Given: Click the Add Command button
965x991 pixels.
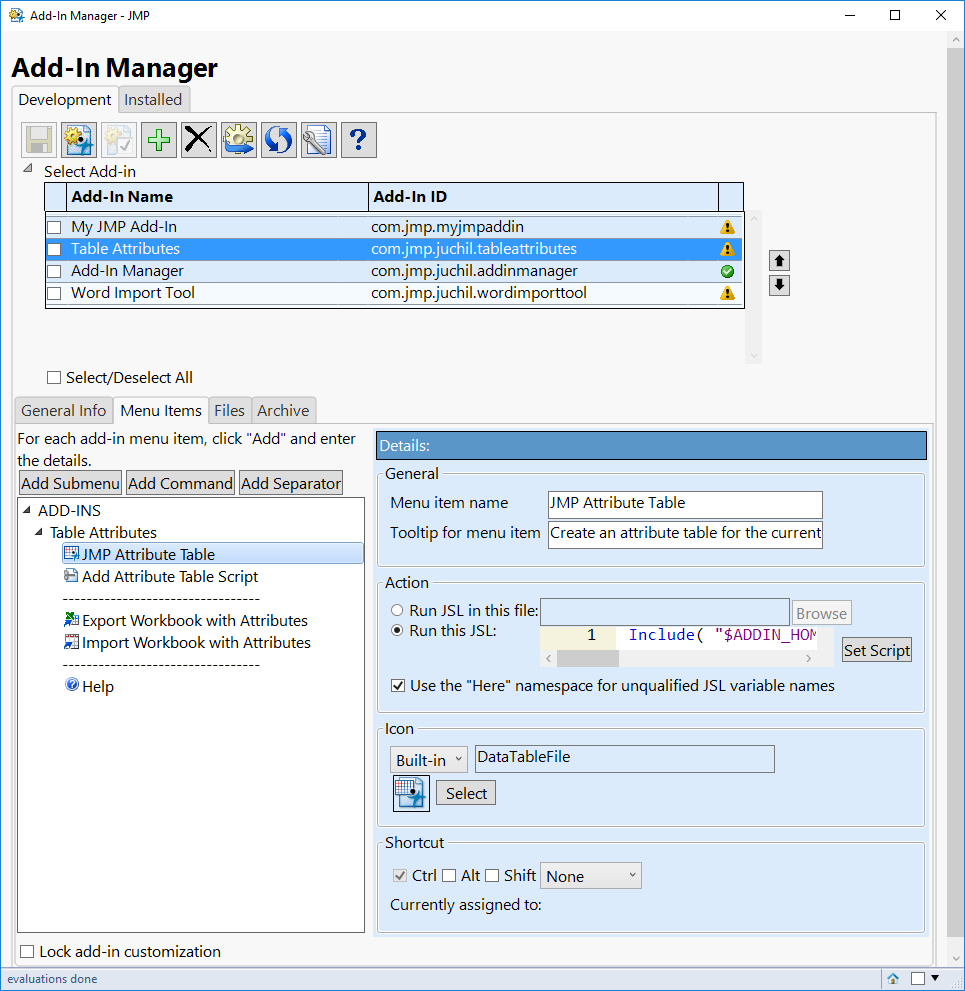Looking at the screenshot, I should coord(181,483).
